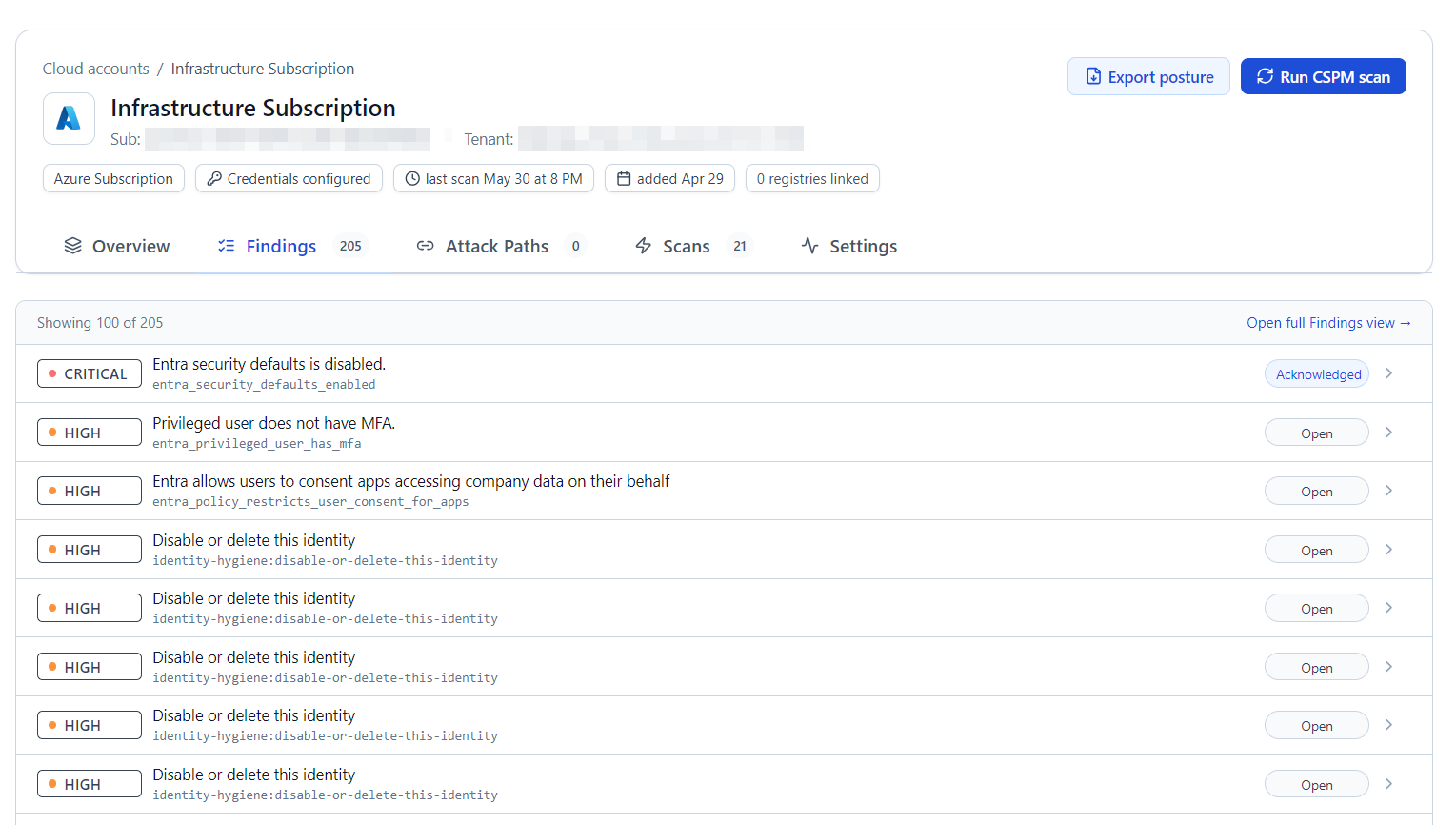1456x825 pixels.
Task: Expand the Entra security defaults finding chevron
Action: tap(1389, 373)
